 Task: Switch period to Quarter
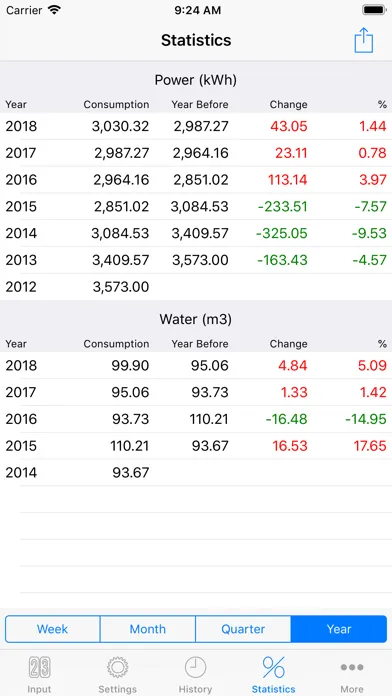click(x=243, y=629)
